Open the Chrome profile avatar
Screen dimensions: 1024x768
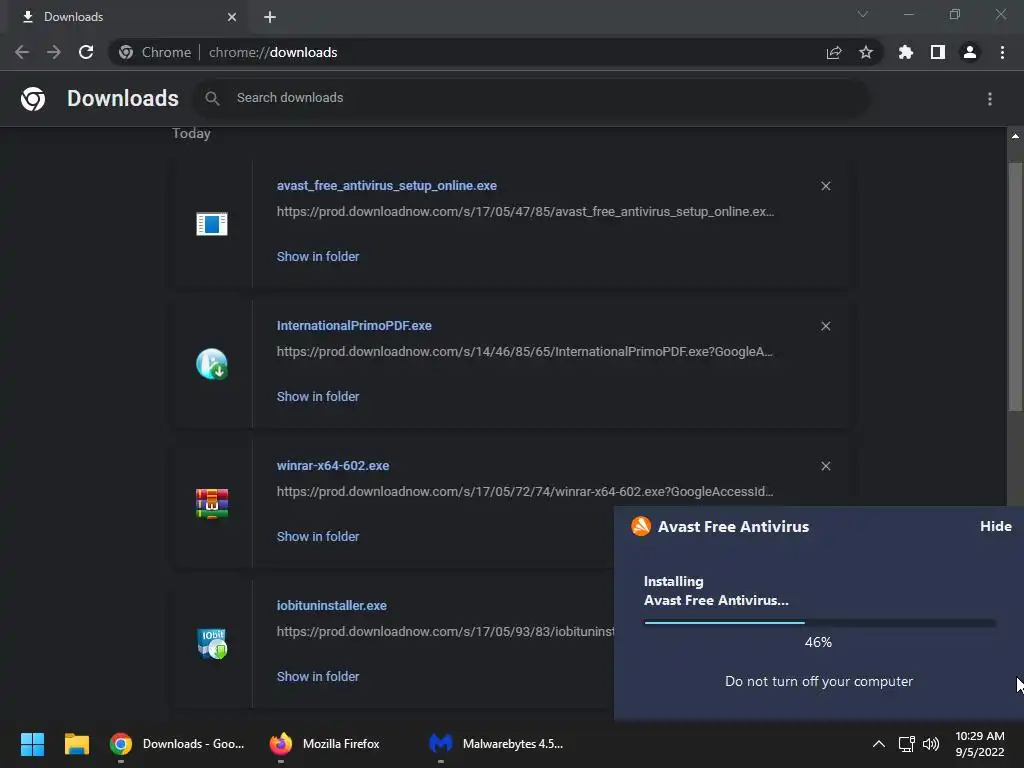(970, 52)
